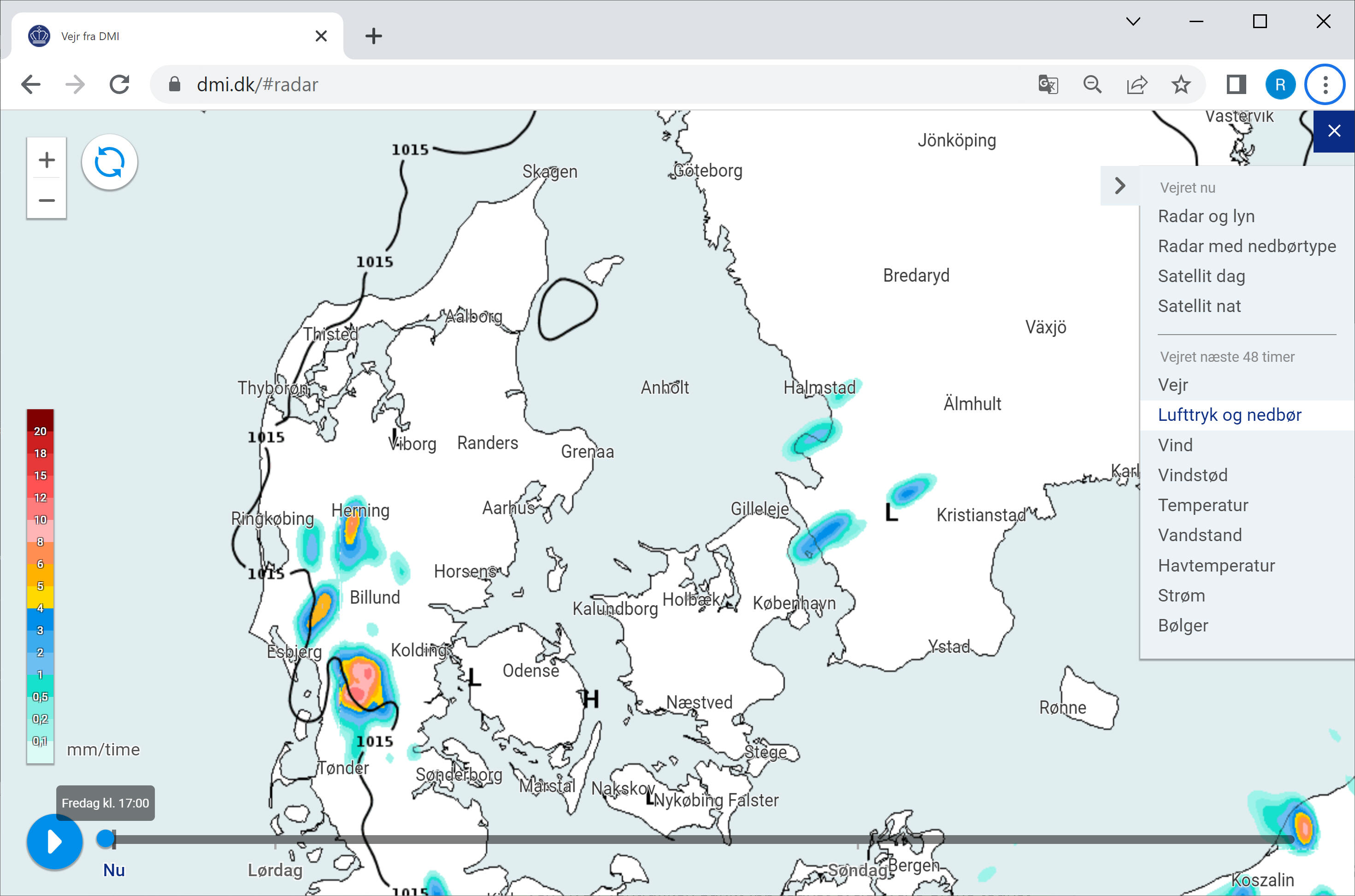Reload the page with browser refresh icon

coord(119,84)
